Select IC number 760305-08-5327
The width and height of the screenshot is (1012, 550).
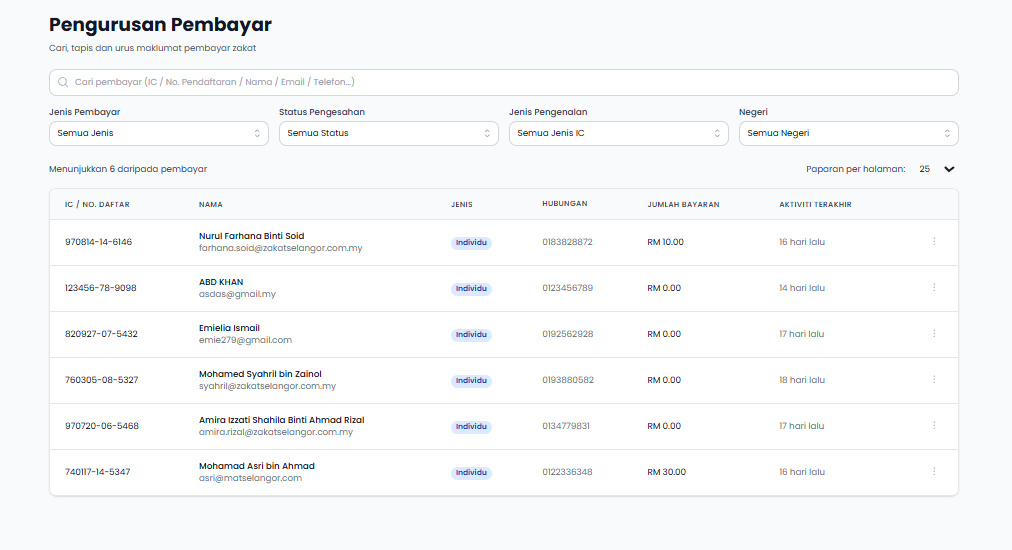coord(102,380)
